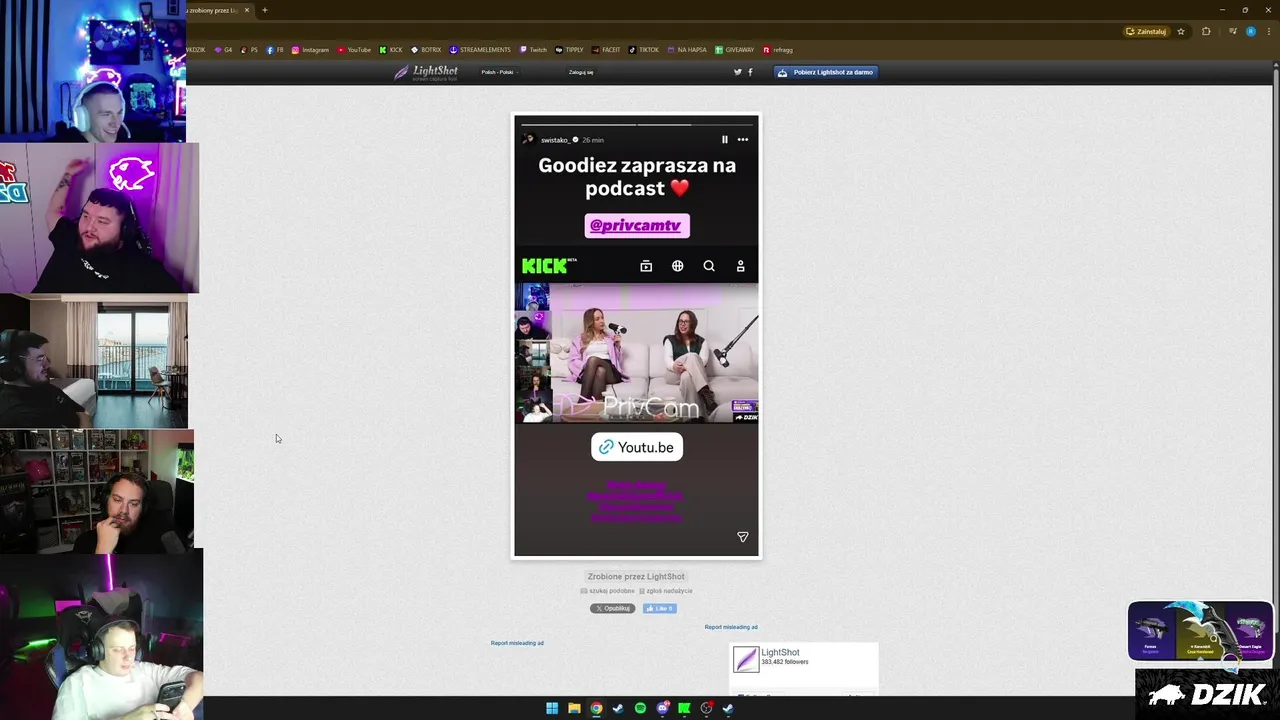
Task: Open the KICK bookmark
Action: 391,50
